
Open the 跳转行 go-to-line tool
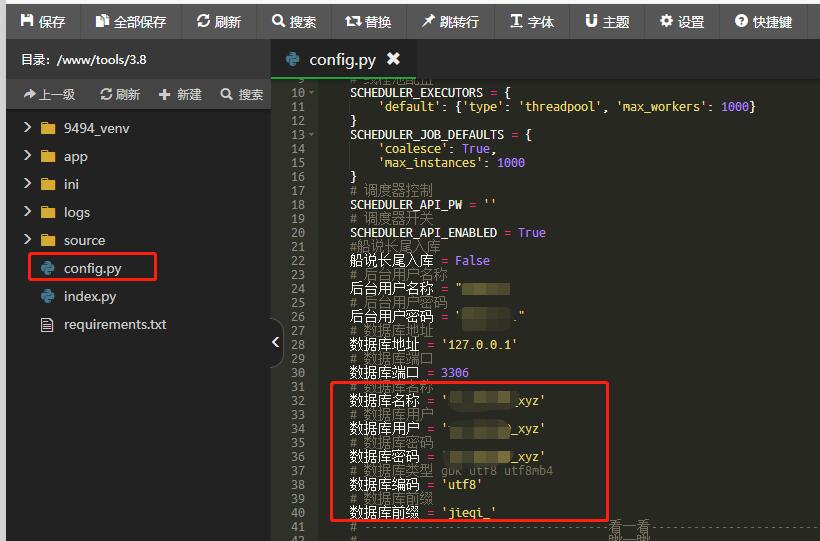450,21
